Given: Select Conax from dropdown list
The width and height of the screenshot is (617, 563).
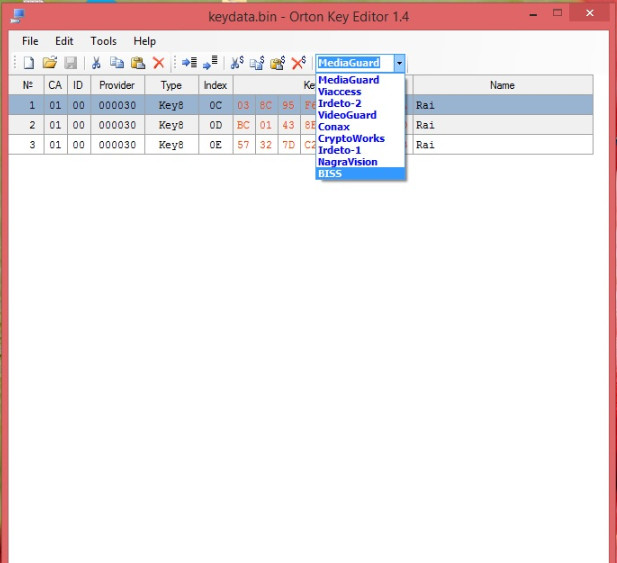Looking at the screenshot, I should 360,127.
